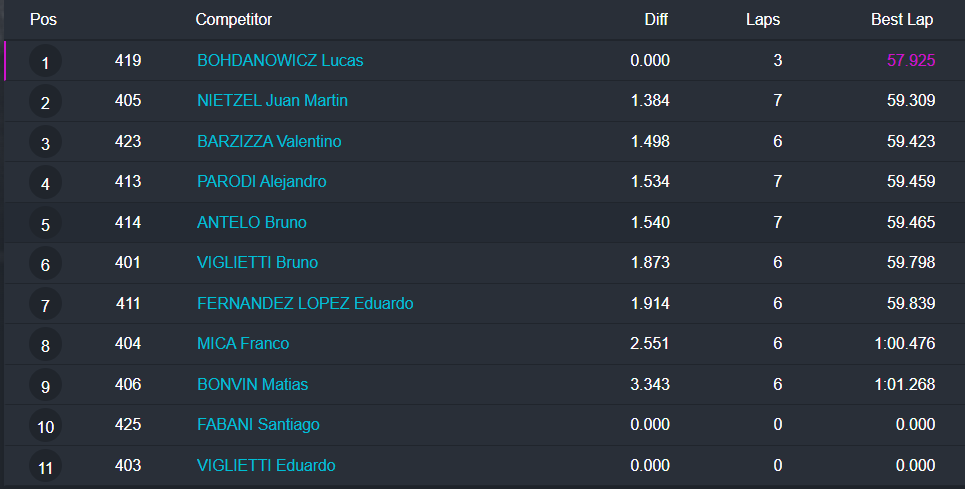The height and width of the screenshot is (489, 965).
Task: Open competitor BOHDANOWICZ Lucas
Action: pyautogui.click(x=280, y=60)
